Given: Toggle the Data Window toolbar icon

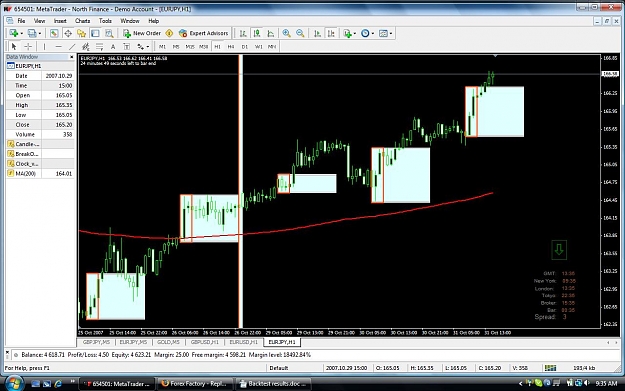Looking at the screenshot, I should point(68,33).
